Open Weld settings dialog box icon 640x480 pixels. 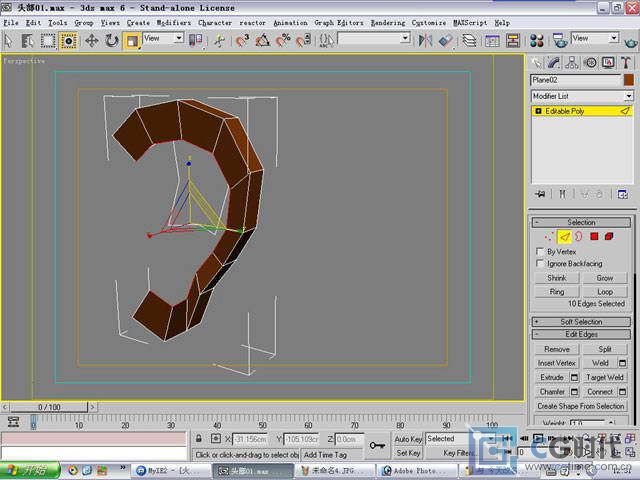click(622, 363)
